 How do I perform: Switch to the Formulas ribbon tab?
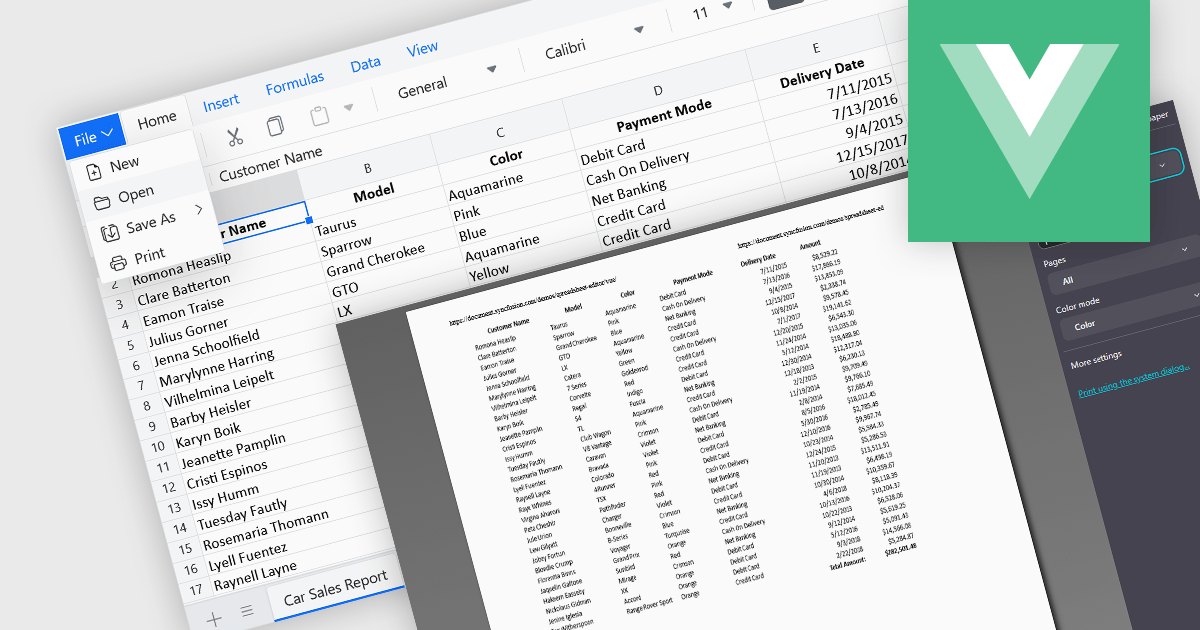coord(294,84)
